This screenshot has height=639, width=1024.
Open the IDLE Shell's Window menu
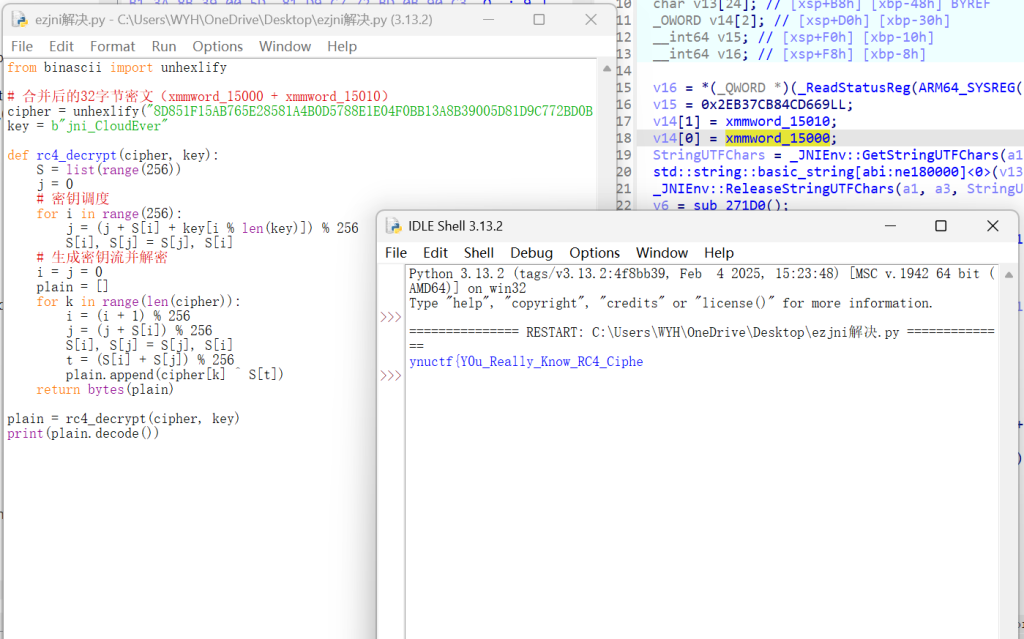pyautogui.click(x=662, y=253)
